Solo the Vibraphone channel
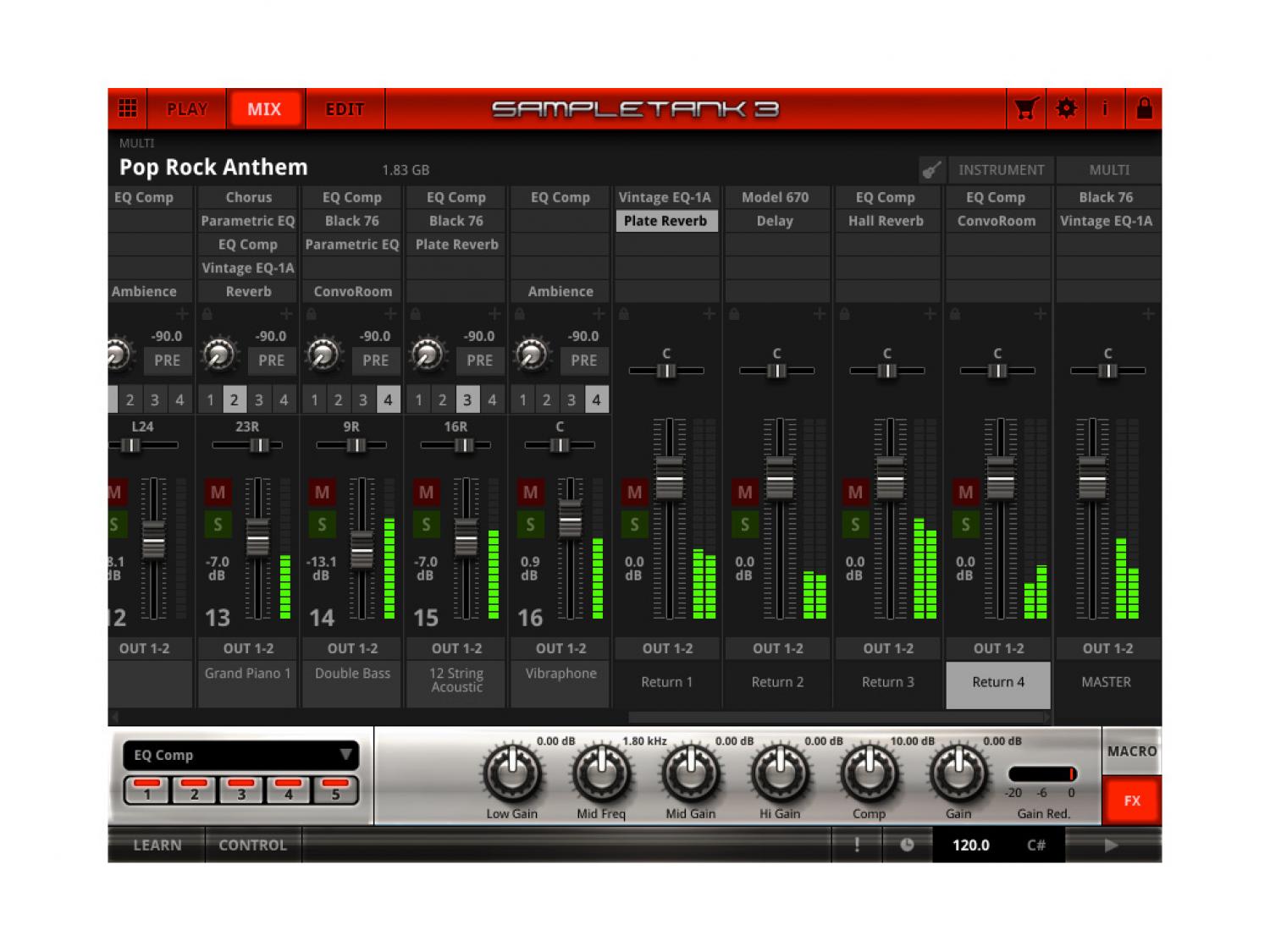Image resolution: width=1270 pixels, height=952 pixels. pos(530,525)
